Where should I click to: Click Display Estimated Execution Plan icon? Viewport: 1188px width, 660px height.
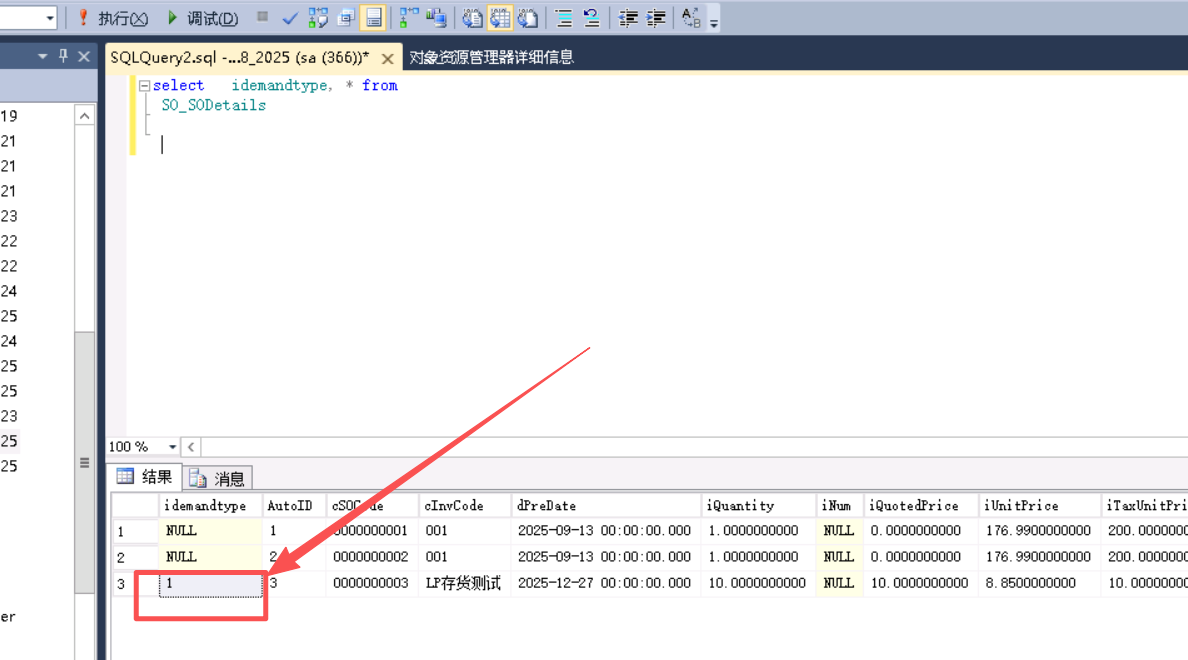[x=318, y=18]
